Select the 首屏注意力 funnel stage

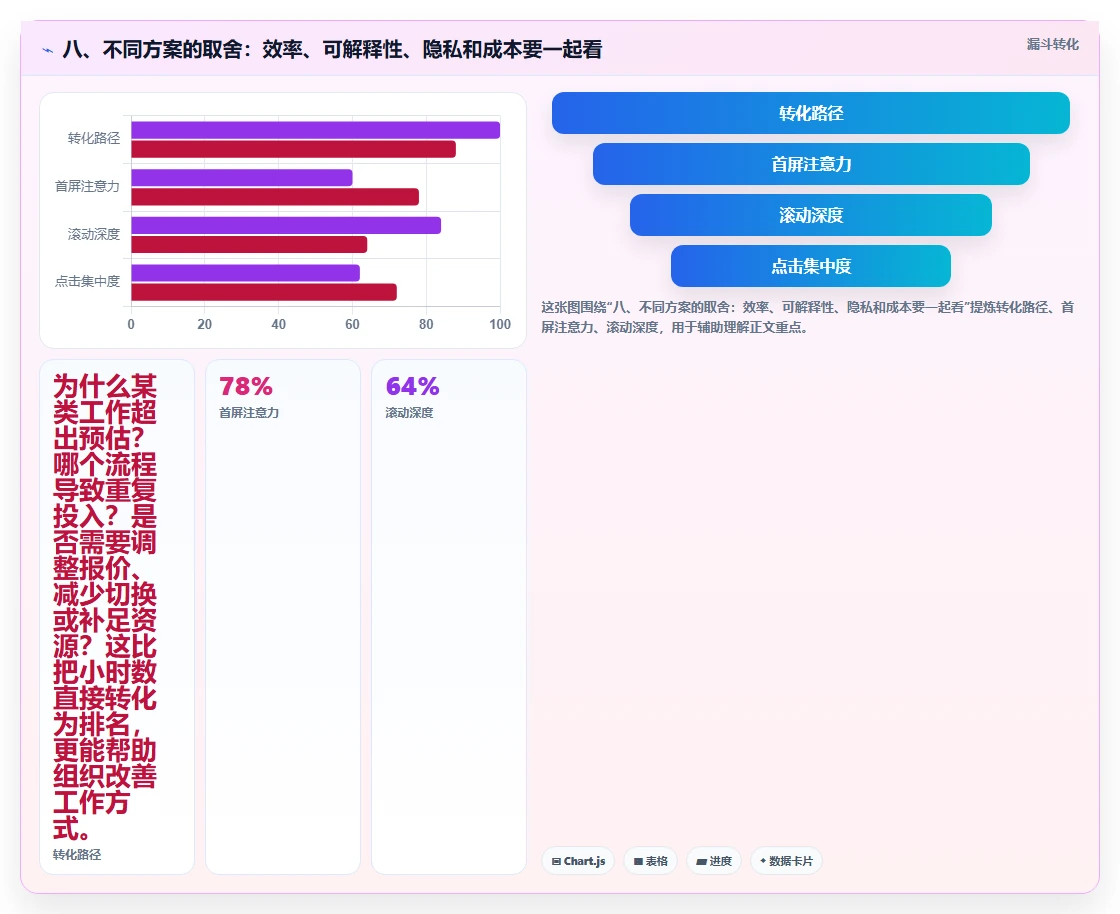click(811, 164)
